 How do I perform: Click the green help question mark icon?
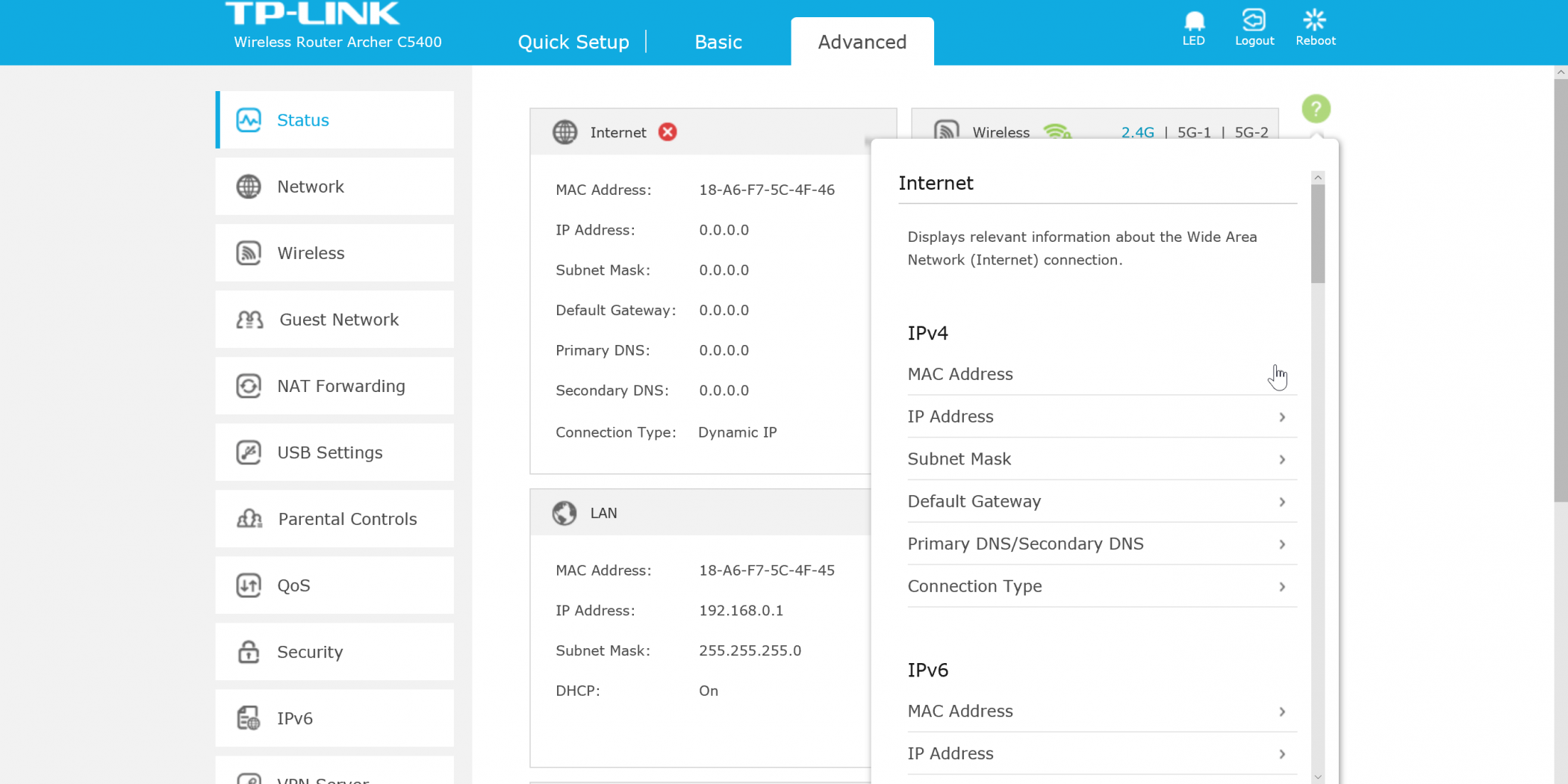click(1316, 109)
